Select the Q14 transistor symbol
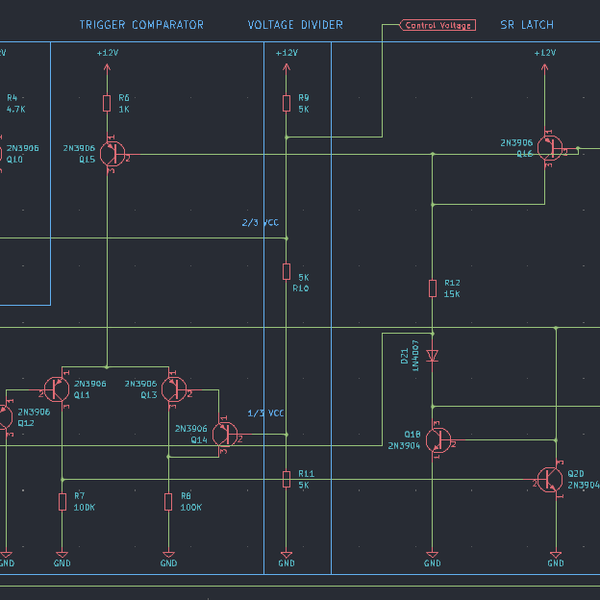 click(225, 435)
